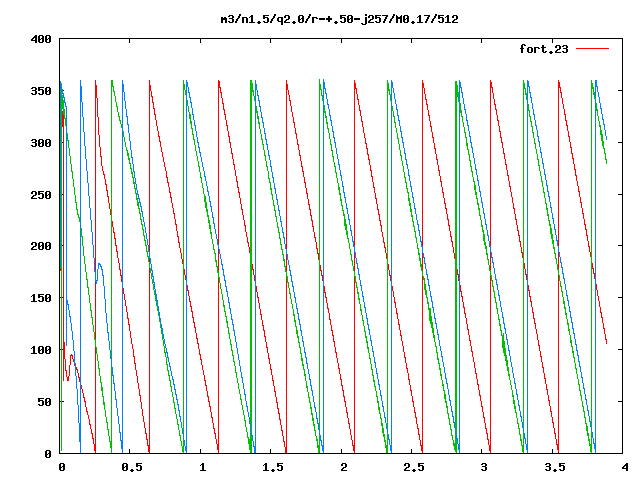Click the y-axis label 100
Image resolution: width=640 pixels, height=480 pixels.
point(41,350)
